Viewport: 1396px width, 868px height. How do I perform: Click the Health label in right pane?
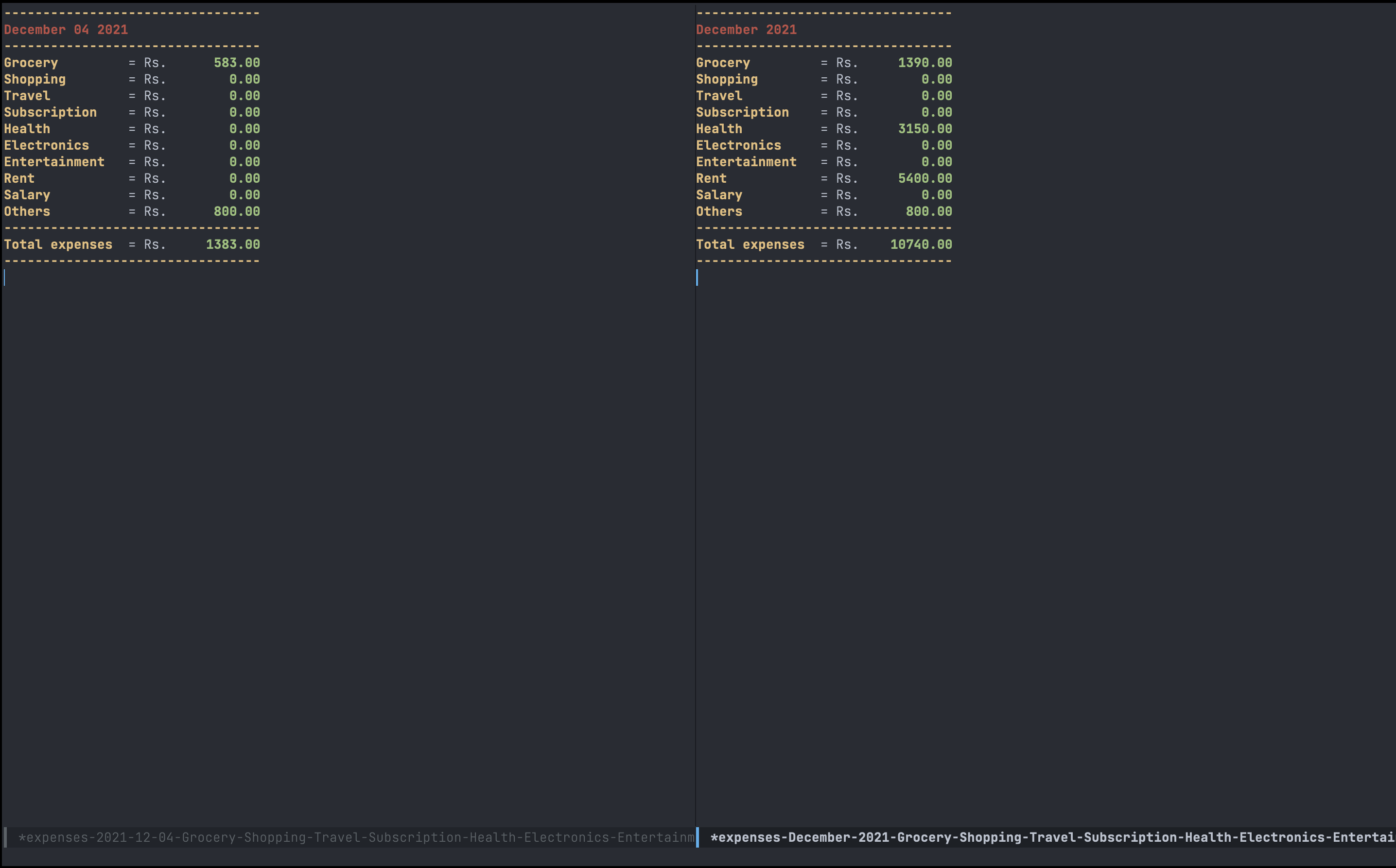(x=719, y=129)
